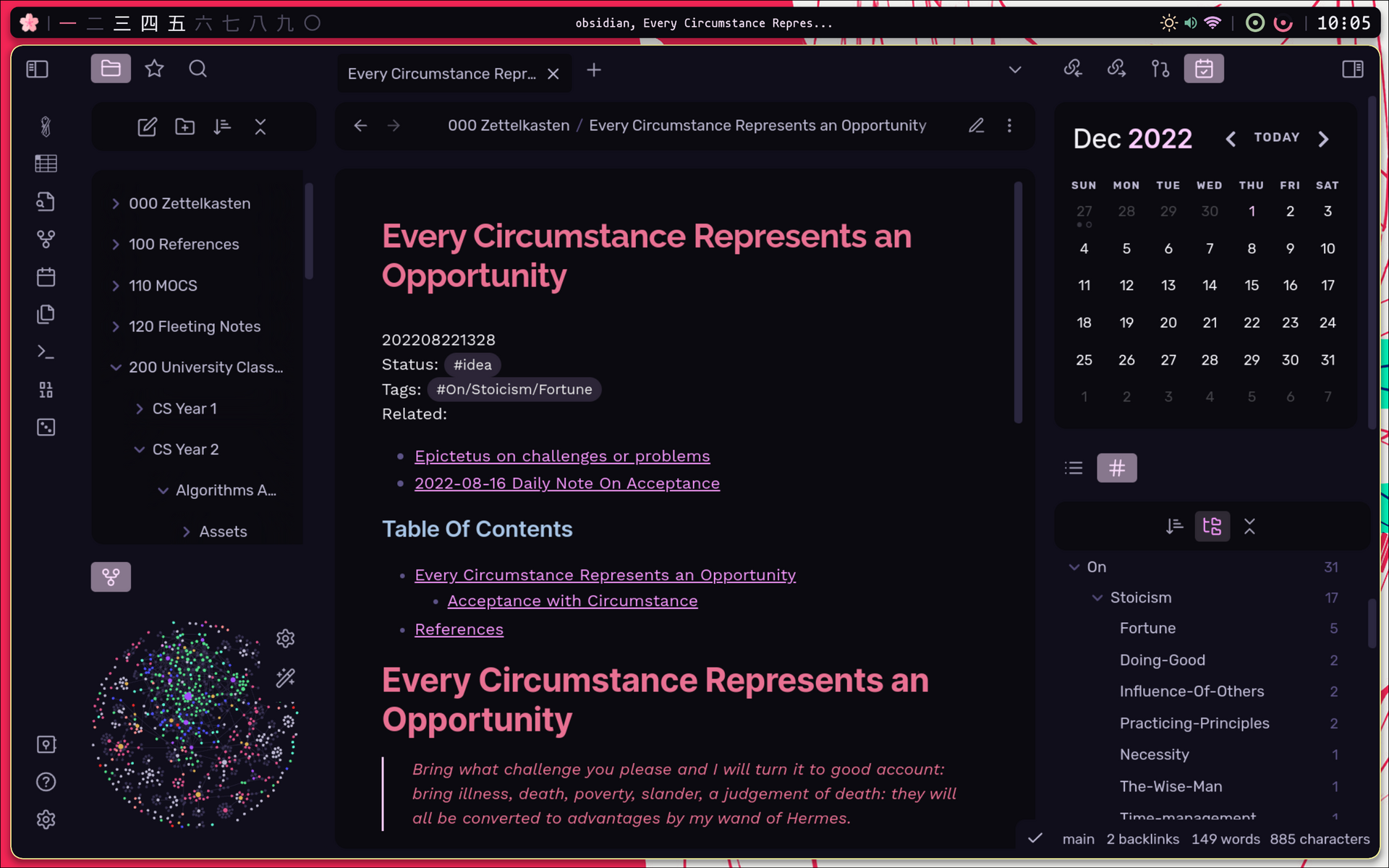Select December 15 in the calendar
Image resolution: width=1389 pixels, height=868 pixels.
click(x=1251, y=286)
